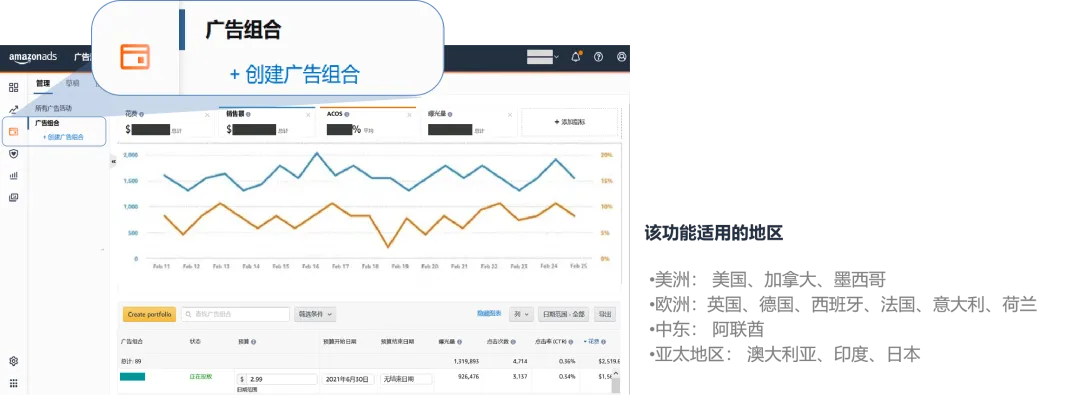Image resolution: width=1080 pixels, height=395 pixels.
Task: Click the + 添加指标 add metric button
Action: click(570, 122)
